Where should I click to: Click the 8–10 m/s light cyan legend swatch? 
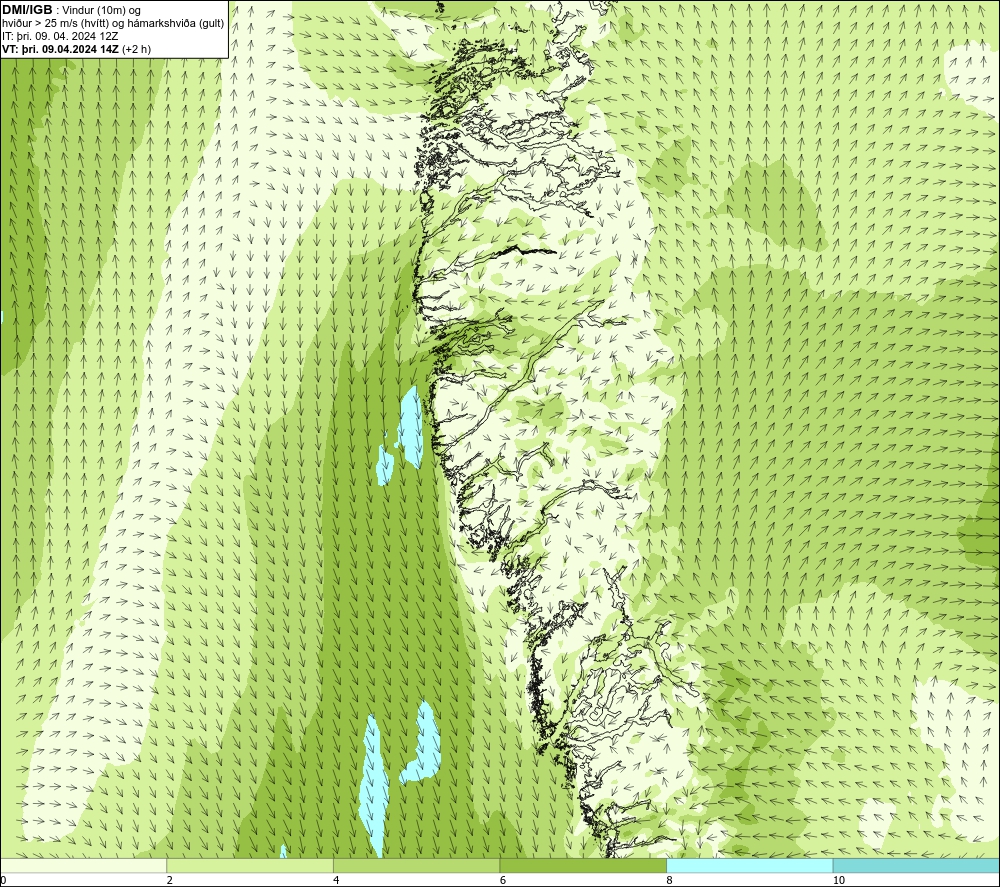[x=749, y=865]
